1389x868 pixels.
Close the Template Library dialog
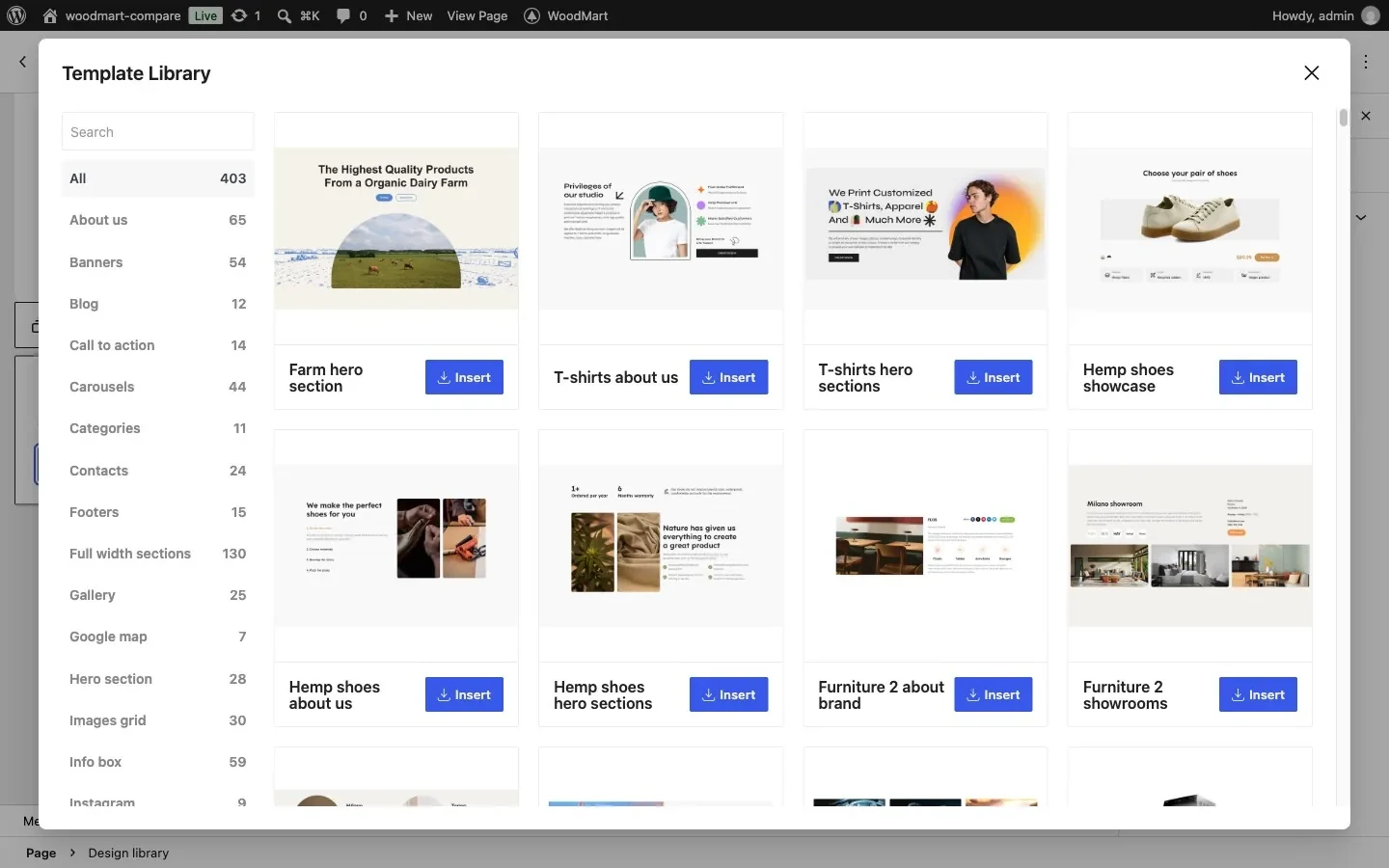(x=1311, y=73)
